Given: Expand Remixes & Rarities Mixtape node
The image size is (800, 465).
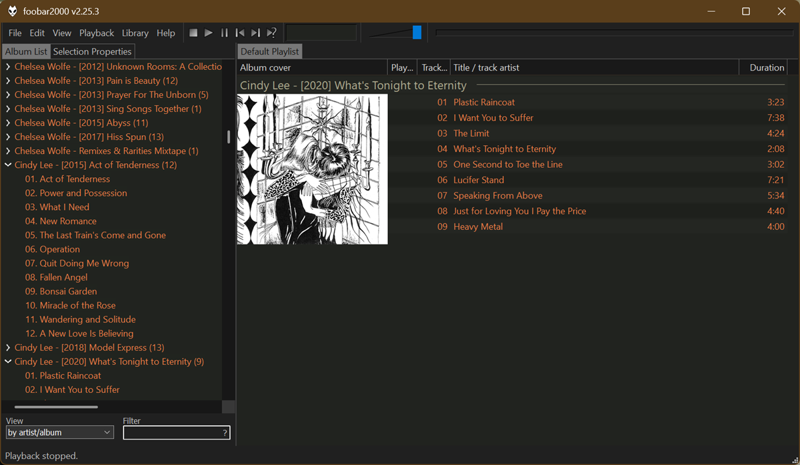Looking at the screenshot, I should pos(8,151).
